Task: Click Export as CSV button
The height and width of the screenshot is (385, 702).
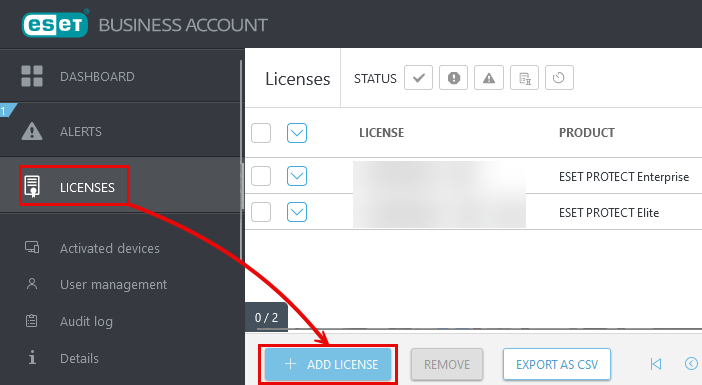Action: click(x=556, y=364)
